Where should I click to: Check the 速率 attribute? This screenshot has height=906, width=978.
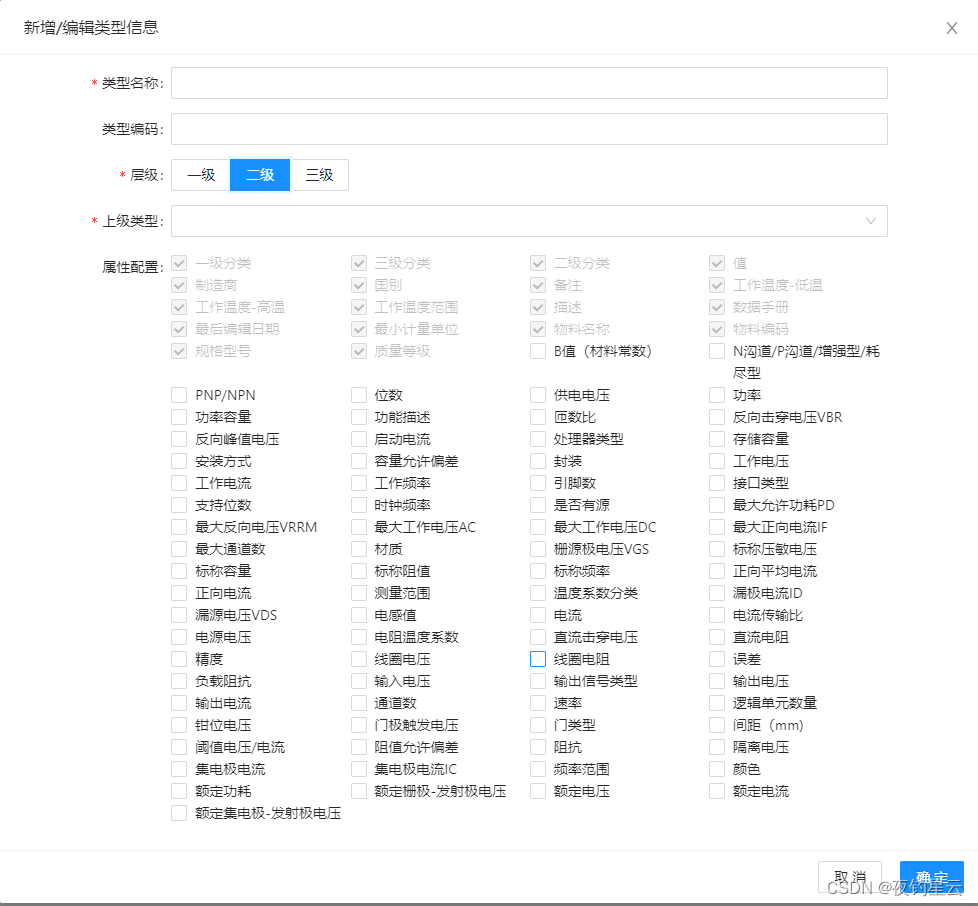(x=538, y=703)
